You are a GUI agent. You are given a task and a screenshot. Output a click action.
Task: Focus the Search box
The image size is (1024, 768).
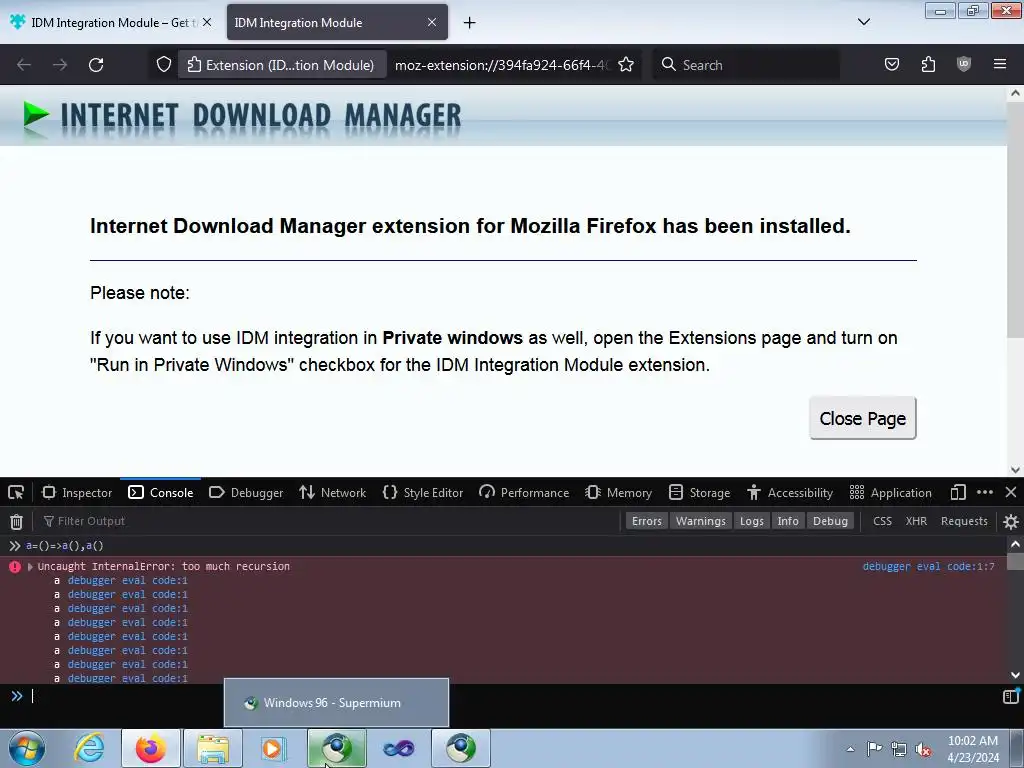(746, 65)
